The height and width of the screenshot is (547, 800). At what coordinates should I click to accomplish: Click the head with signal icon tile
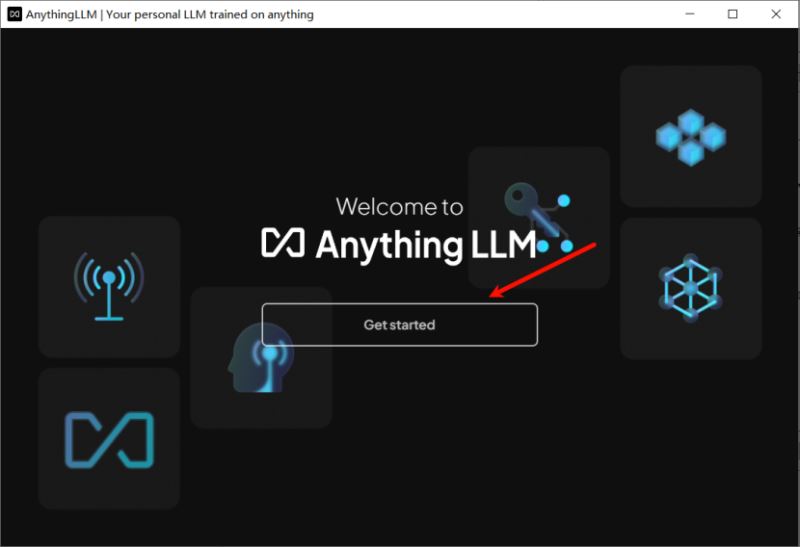[x=261, y=357]
